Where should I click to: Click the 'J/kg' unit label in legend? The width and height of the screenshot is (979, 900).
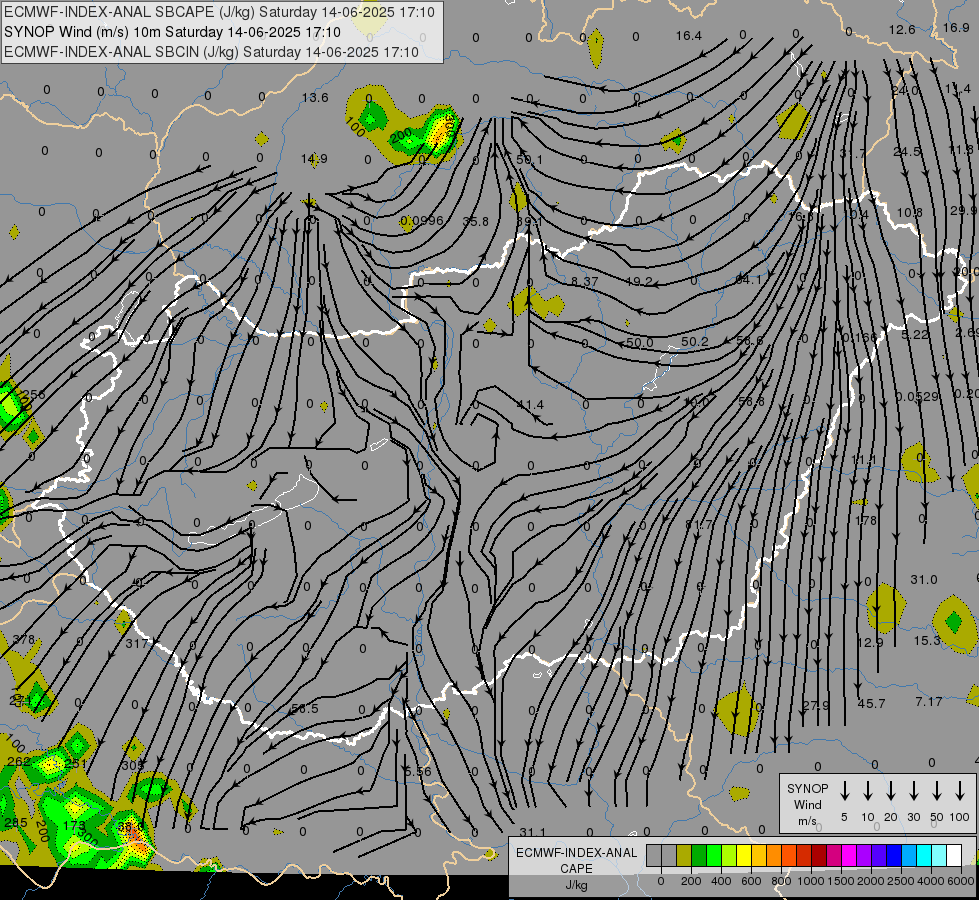(576, 885)
